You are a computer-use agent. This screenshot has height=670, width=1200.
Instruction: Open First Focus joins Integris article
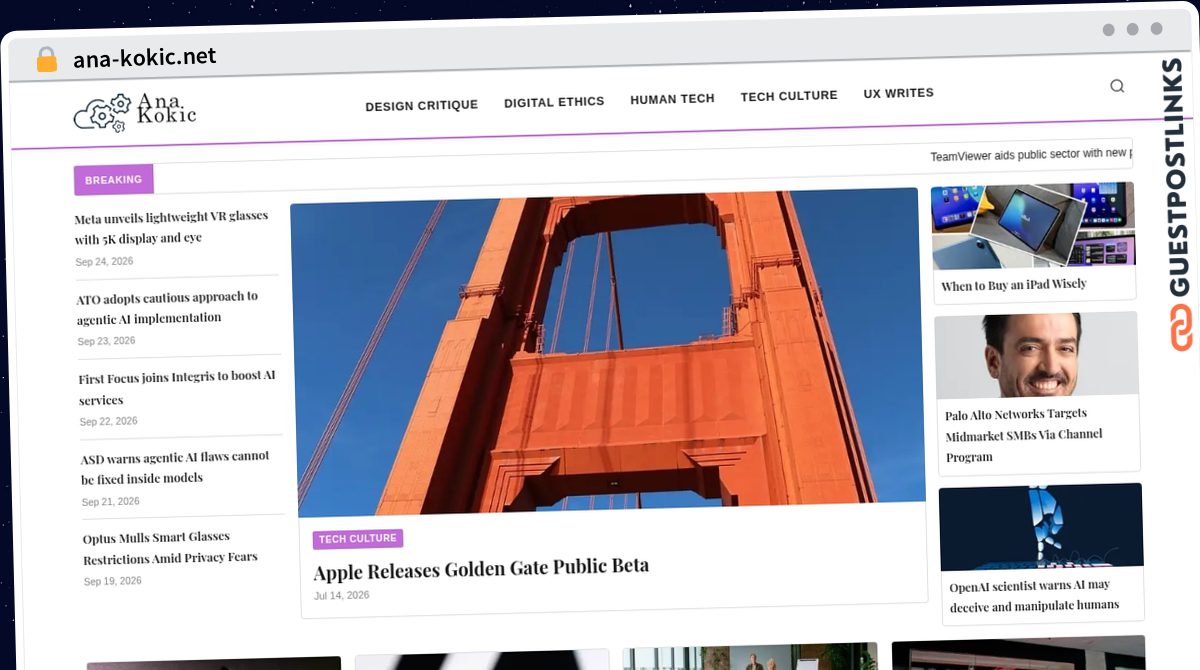(x=177, y=387)
